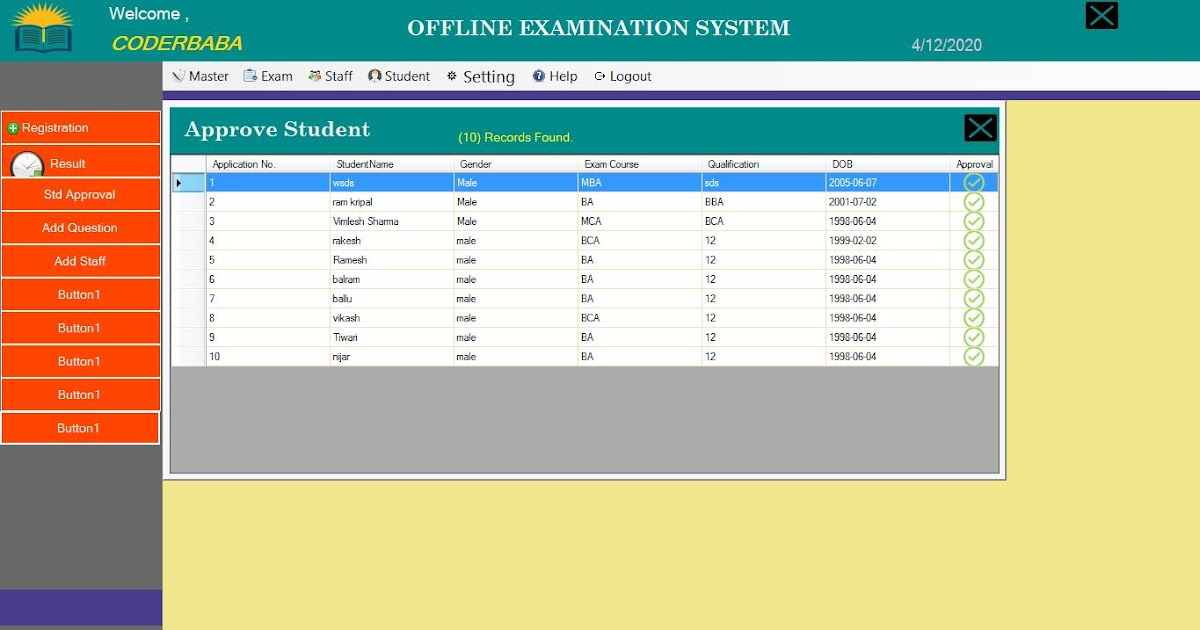The width and height of the screenshot is (1200, 630).
Task: Toggle the approval checkmark for student wsds
Action: pyautogui.click(x=972, y=182)
